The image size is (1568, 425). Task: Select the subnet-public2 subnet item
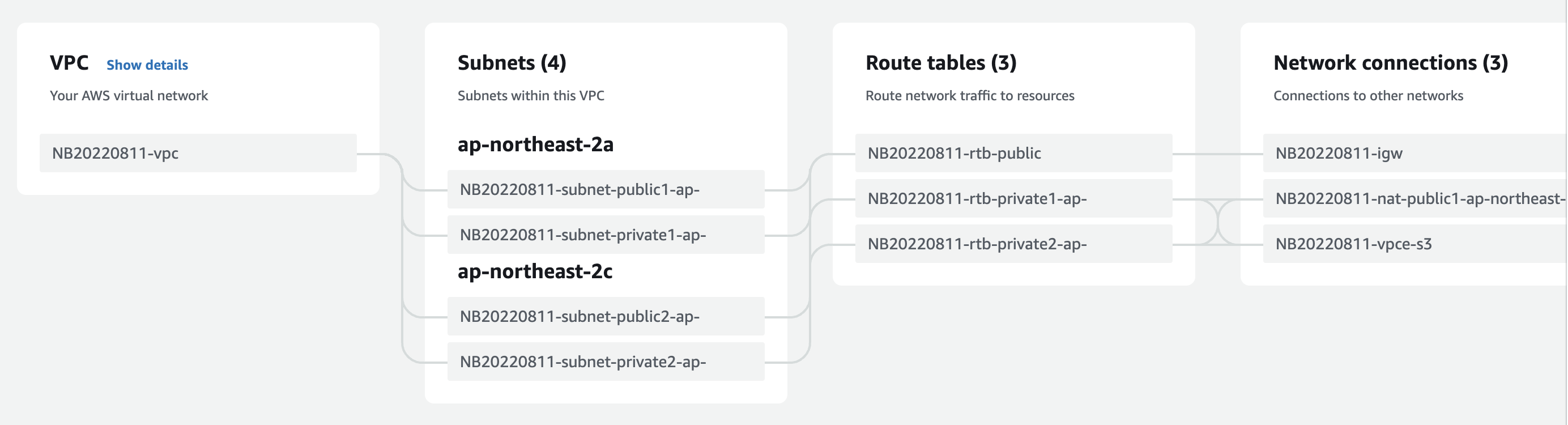[605, 316]
